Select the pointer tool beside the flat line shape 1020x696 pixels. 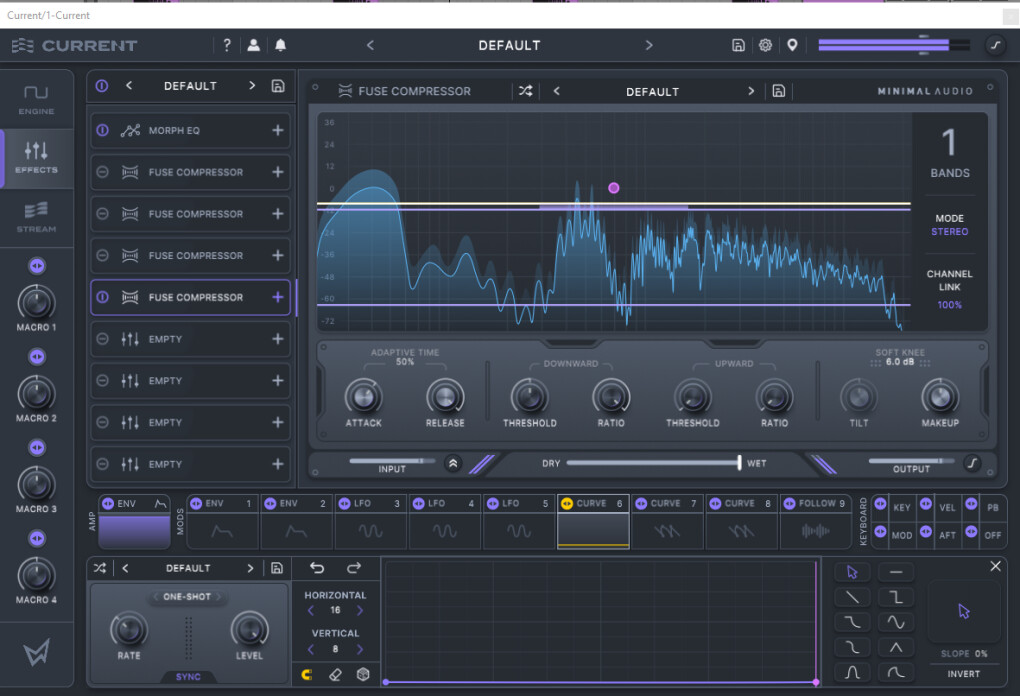point(852,572)
